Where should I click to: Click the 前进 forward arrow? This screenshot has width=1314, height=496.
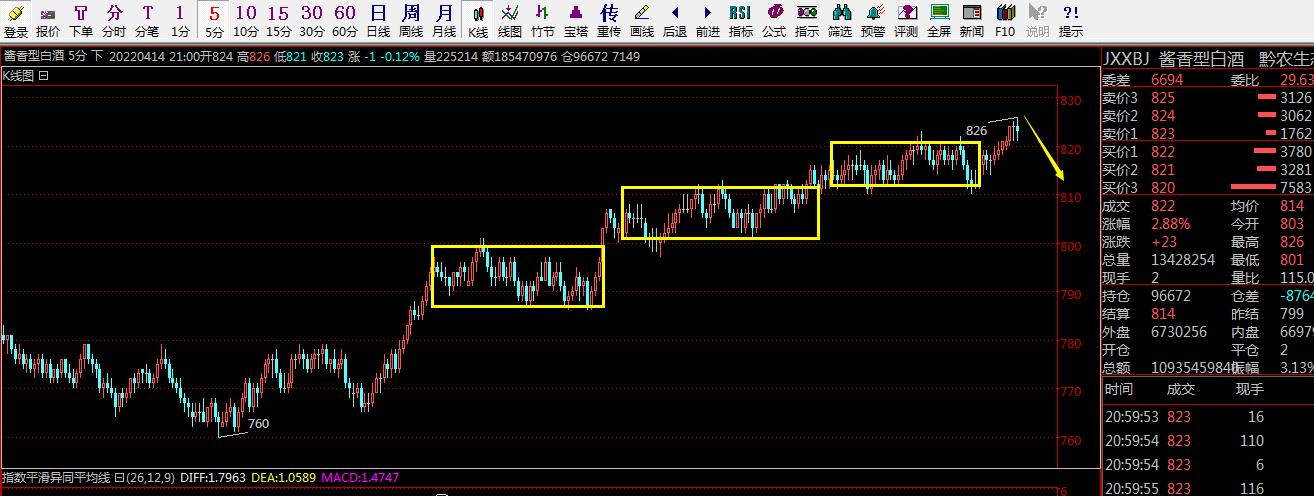click(708, 20)
